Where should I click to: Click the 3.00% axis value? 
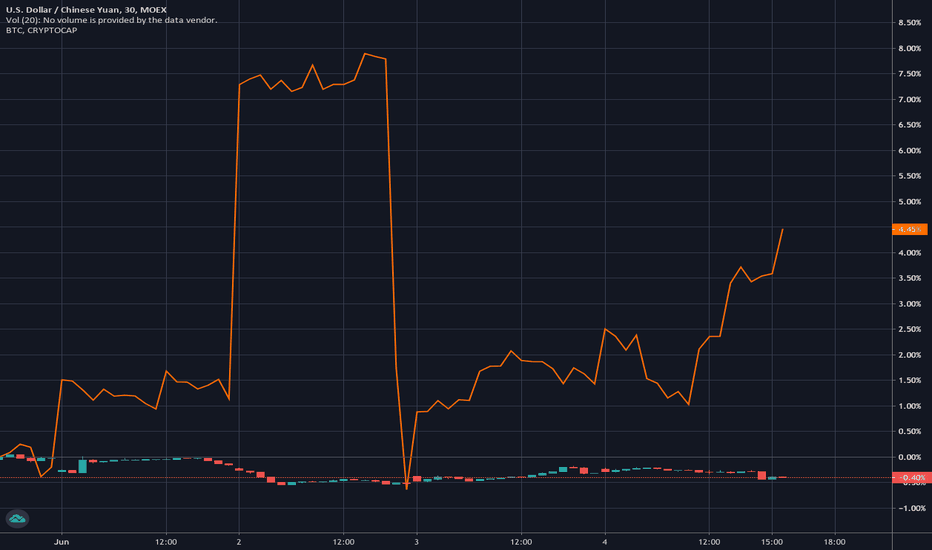pos(909,304)
